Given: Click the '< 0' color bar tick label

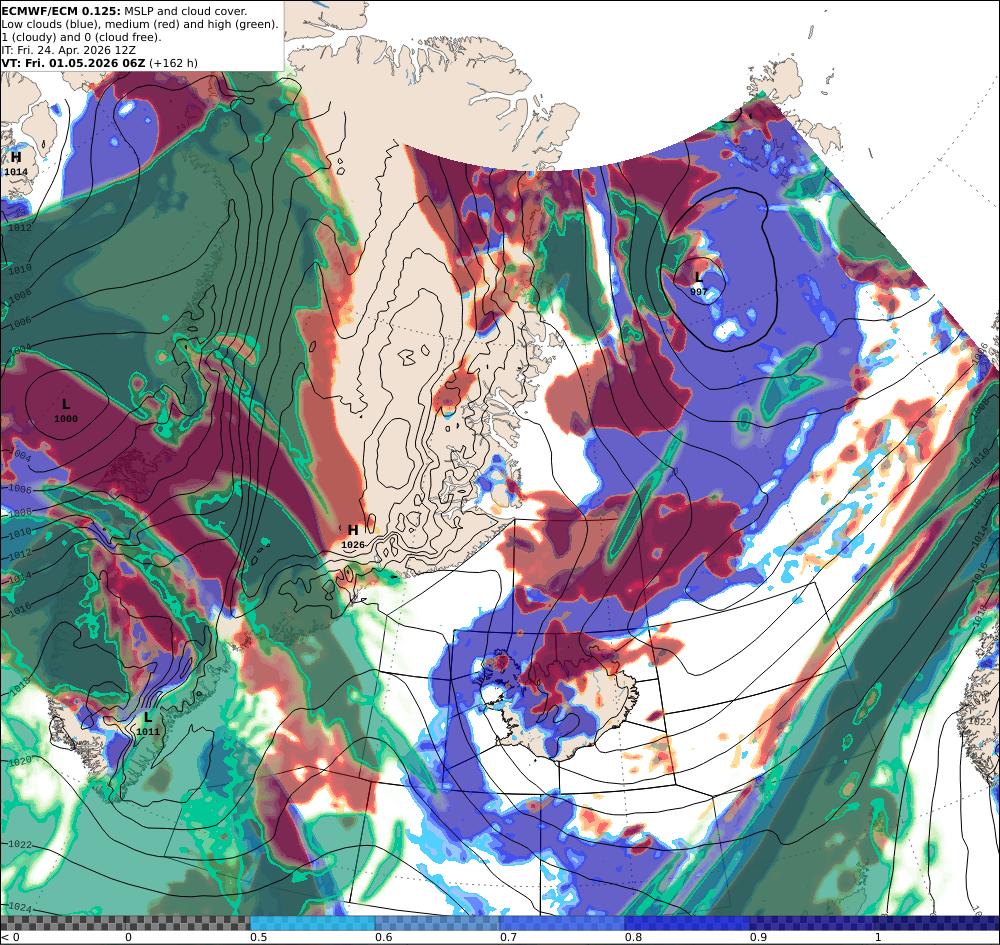Looking at the screenshot, I should coord(11,937).
